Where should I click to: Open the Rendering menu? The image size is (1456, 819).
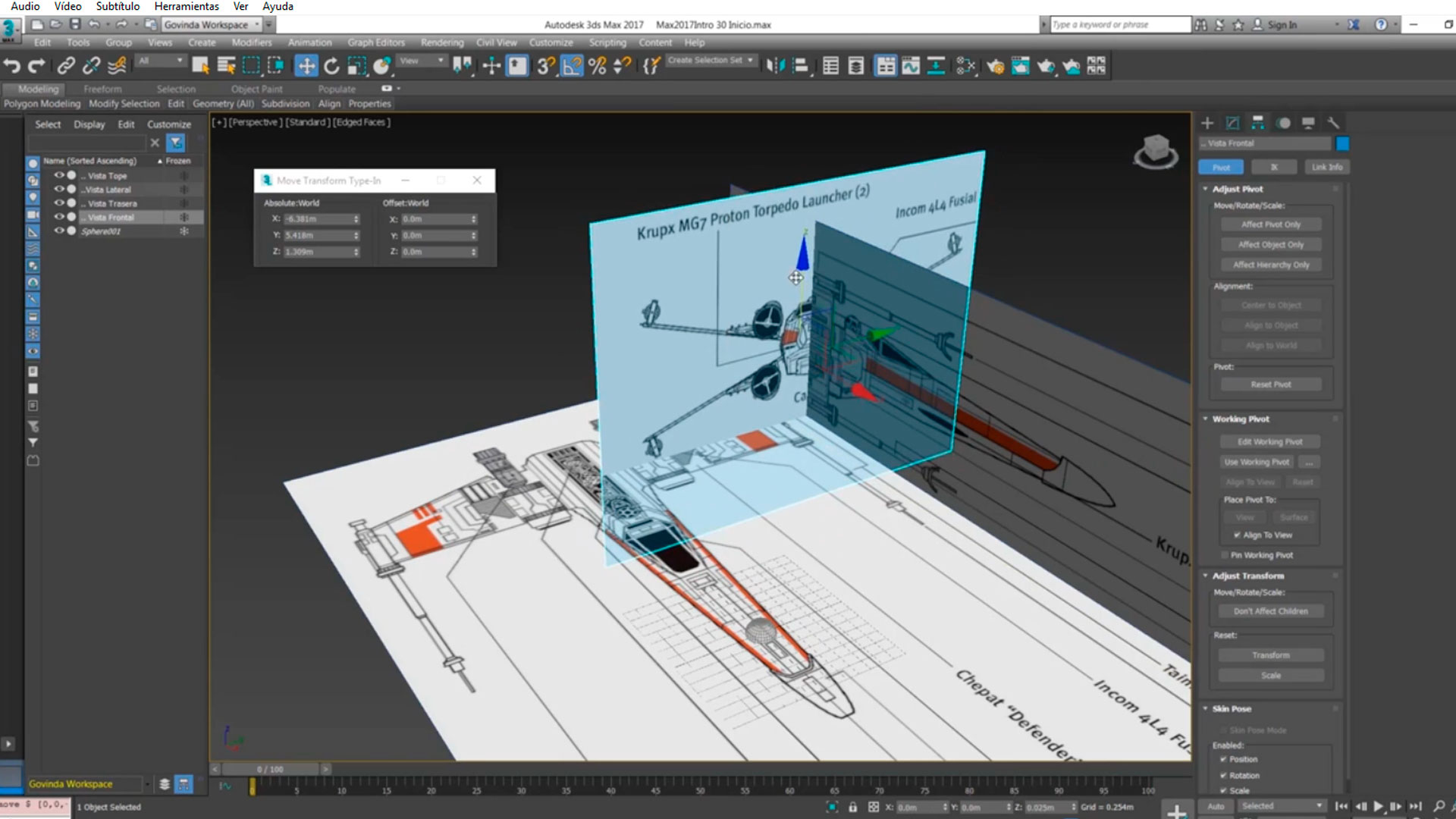[x=442, y=42]
